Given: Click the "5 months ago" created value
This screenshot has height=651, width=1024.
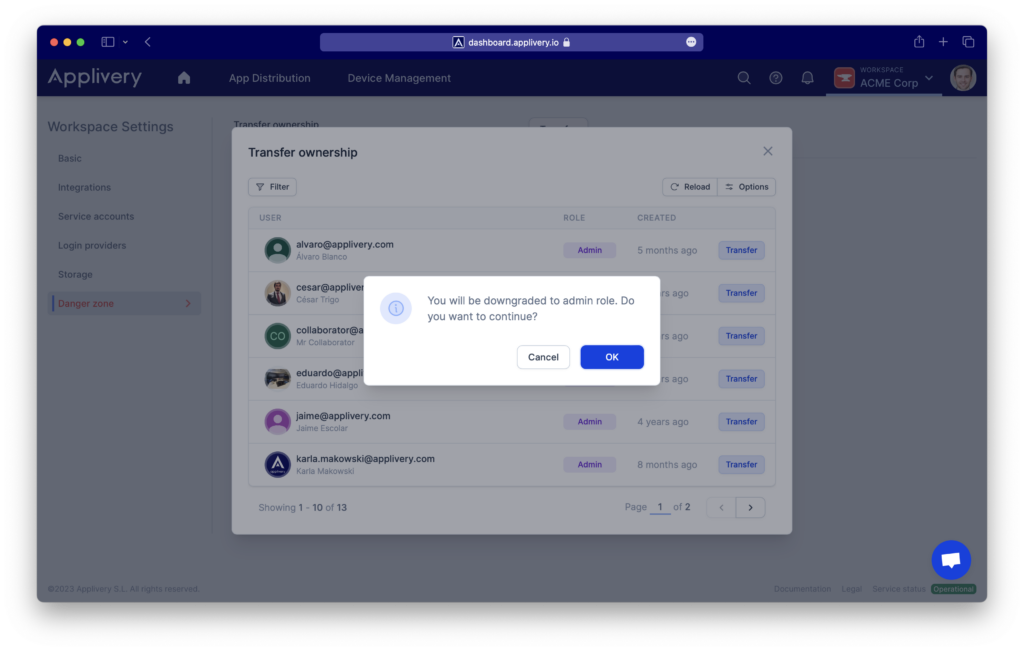Looking at the screenshot, I should pyautogui.click(x=667, y=250).
